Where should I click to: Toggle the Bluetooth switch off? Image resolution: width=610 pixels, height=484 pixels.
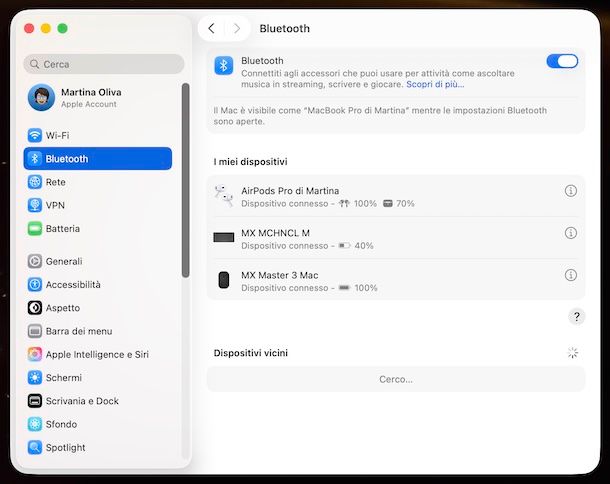[562, 61]
